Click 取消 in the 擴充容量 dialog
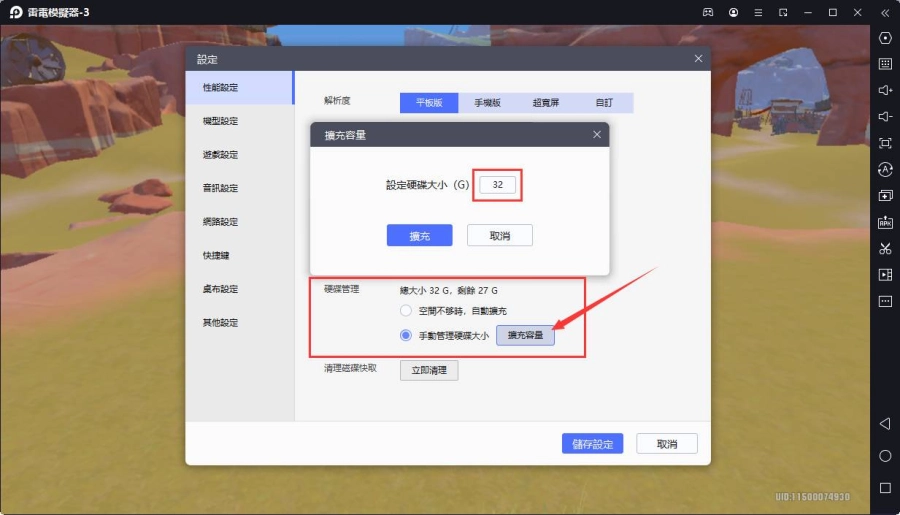The height and width of the screenshot is (515, 900). tap(500, 235)
